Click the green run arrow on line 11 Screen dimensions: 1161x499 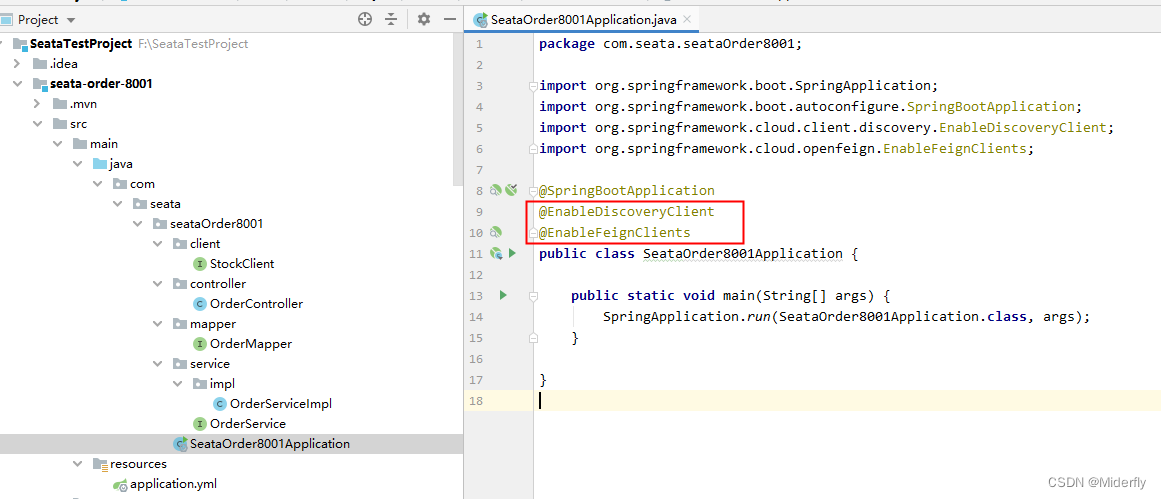tap(512, 254)
